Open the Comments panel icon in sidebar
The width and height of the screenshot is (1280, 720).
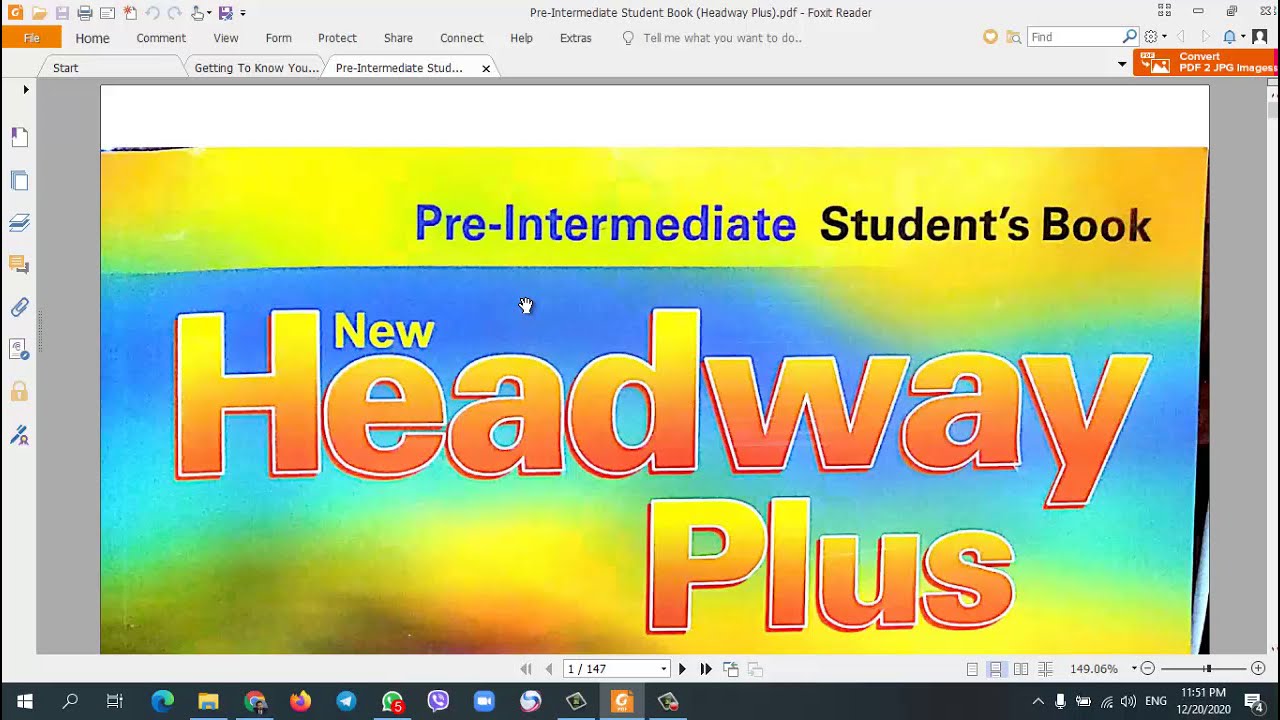coord(19,265)
